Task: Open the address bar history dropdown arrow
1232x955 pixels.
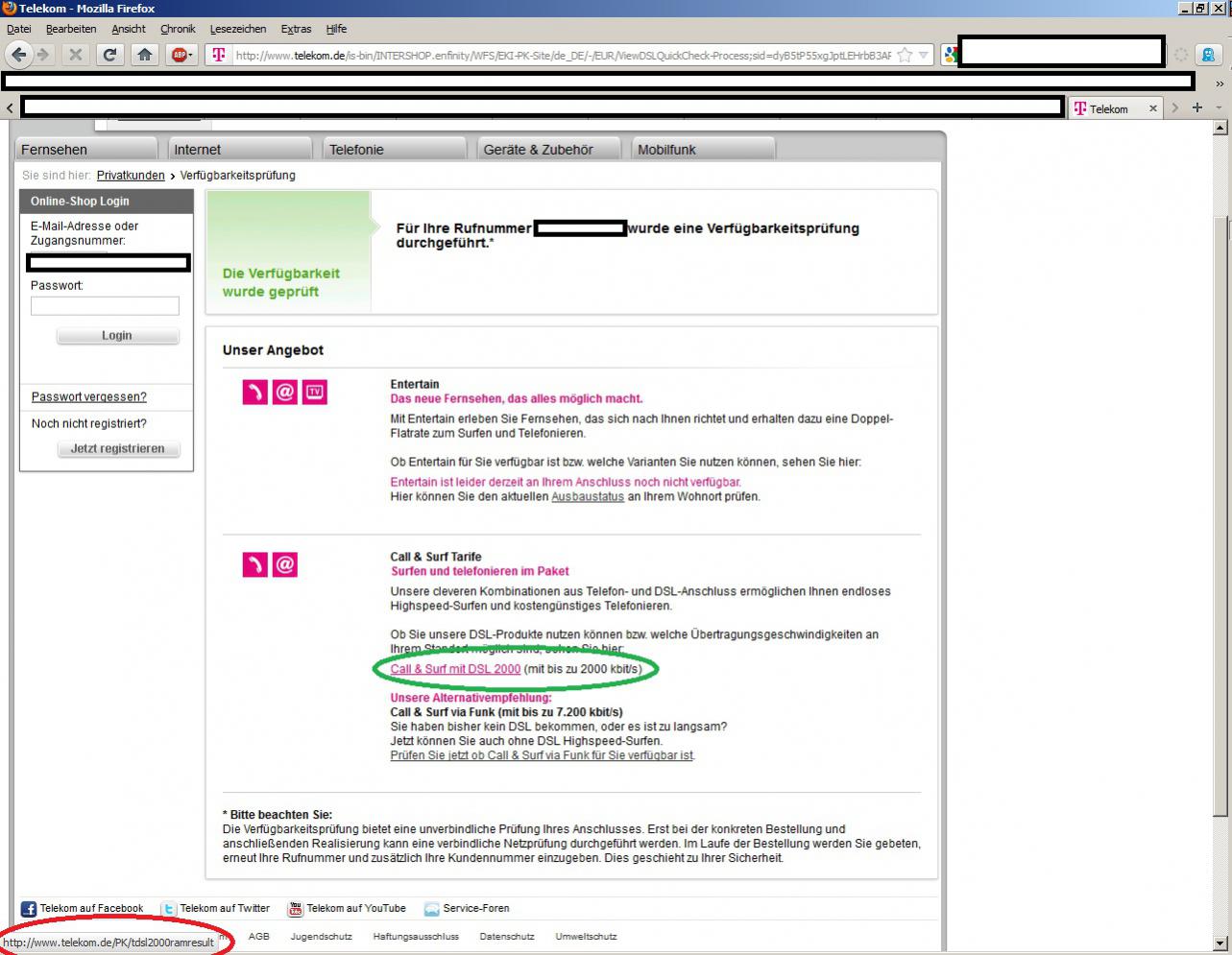Action: click(924, 55)
